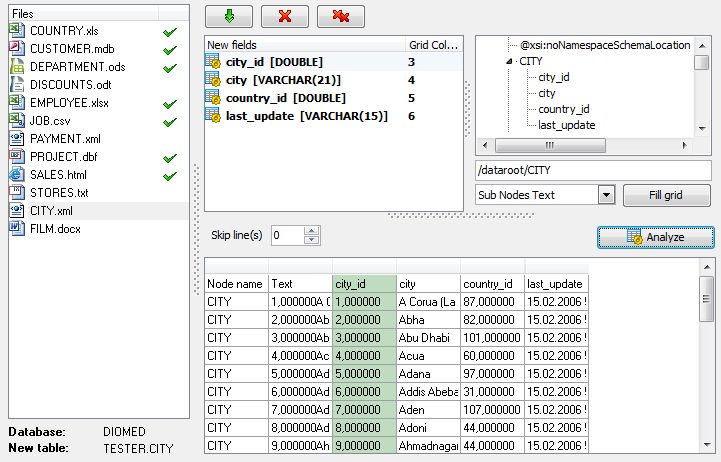Click the city_id field icon in New fields

tap(213, 62)
